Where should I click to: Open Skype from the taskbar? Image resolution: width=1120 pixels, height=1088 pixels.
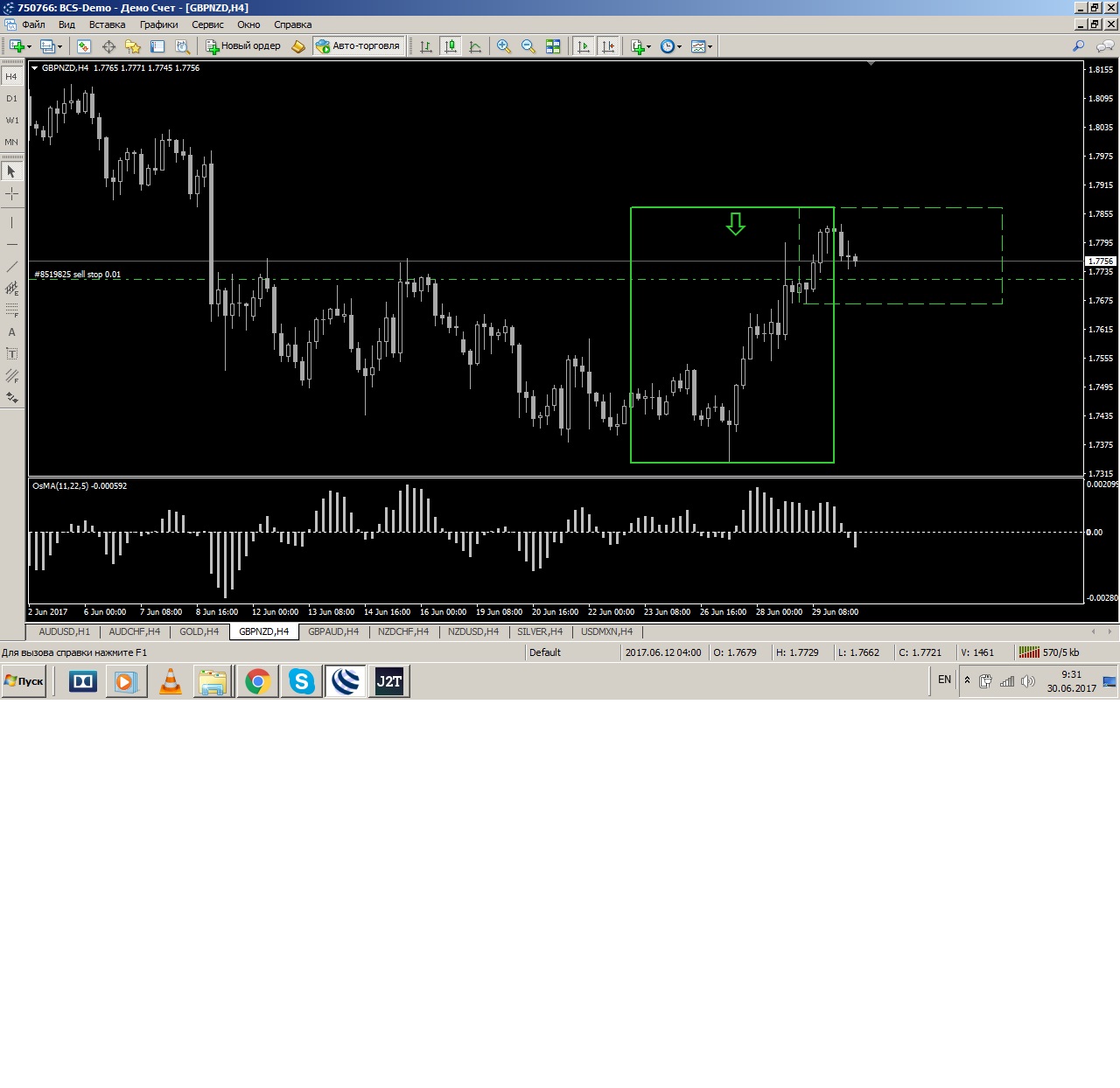[x=301, y=681]
